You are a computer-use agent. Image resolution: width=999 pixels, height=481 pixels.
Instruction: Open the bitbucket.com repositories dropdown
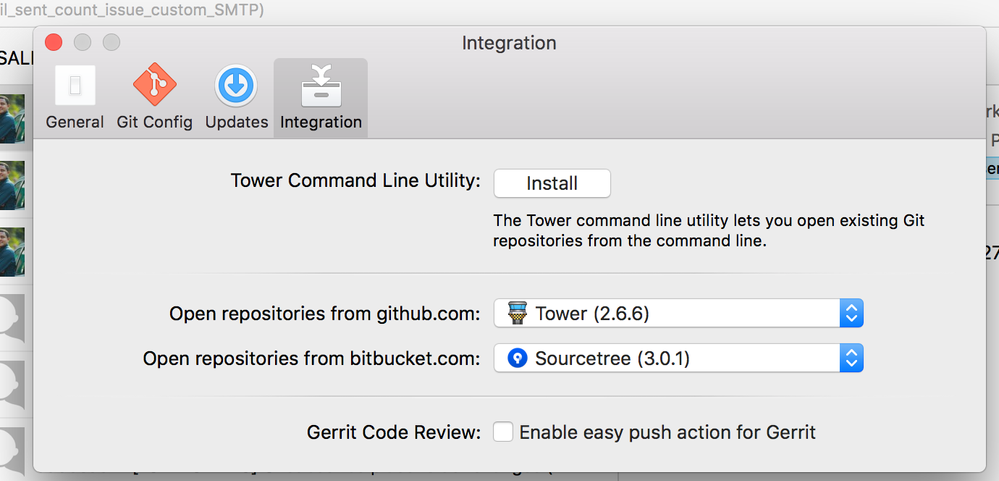click(679, 359)
